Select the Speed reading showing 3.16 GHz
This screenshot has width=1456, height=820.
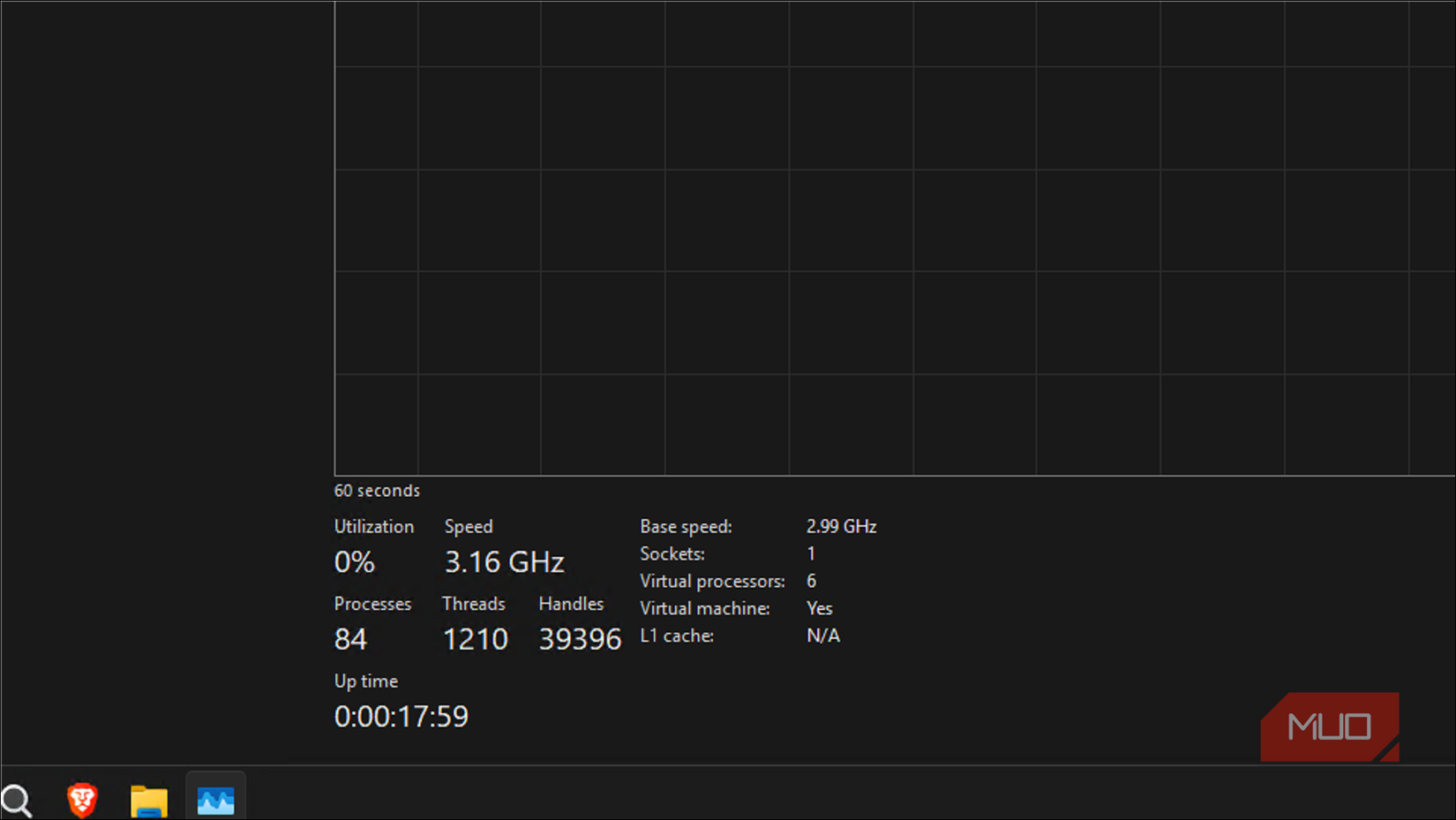504,561
